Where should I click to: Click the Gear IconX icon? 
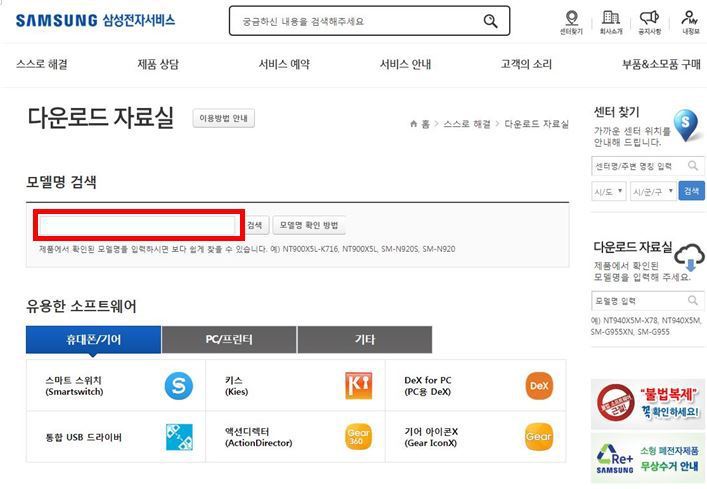point(539,437)
